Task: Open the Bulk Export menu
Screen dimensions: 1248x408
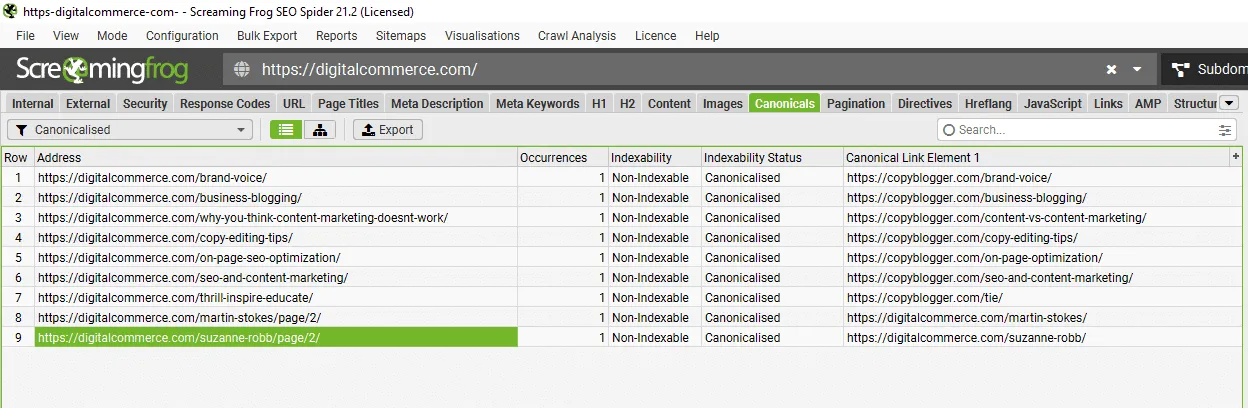Action: click(267, 36)
